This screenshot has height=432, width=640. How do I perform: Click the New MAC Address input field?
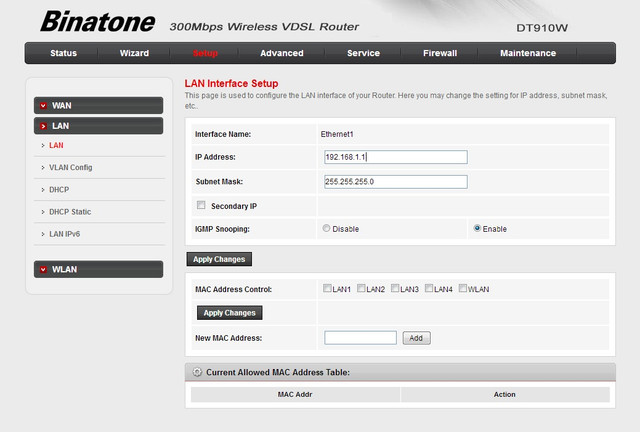tap(360, 338)
